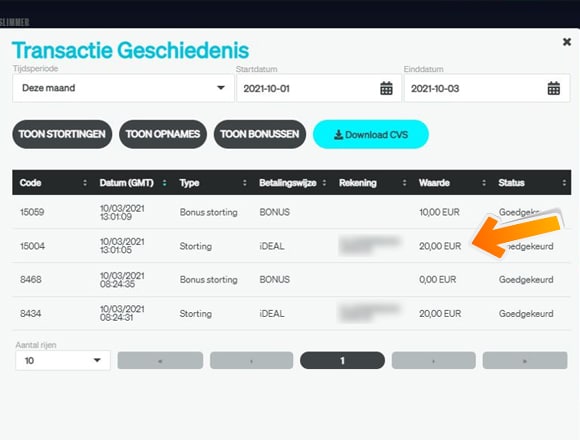Toggle the Toon Stortingen filter
This screenshot has height=440, width=580.
[x=62, y=134]
